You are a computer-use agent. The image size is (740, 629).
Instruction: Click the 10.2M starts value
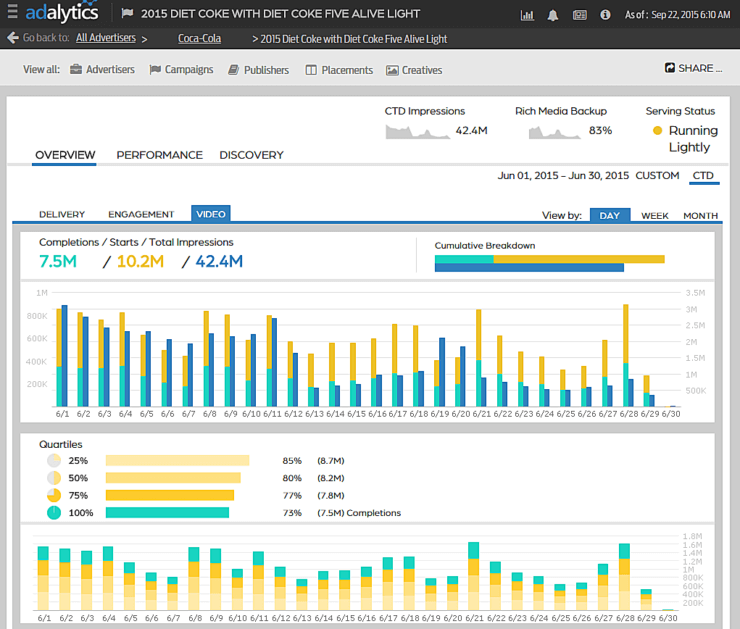point(140,261)
